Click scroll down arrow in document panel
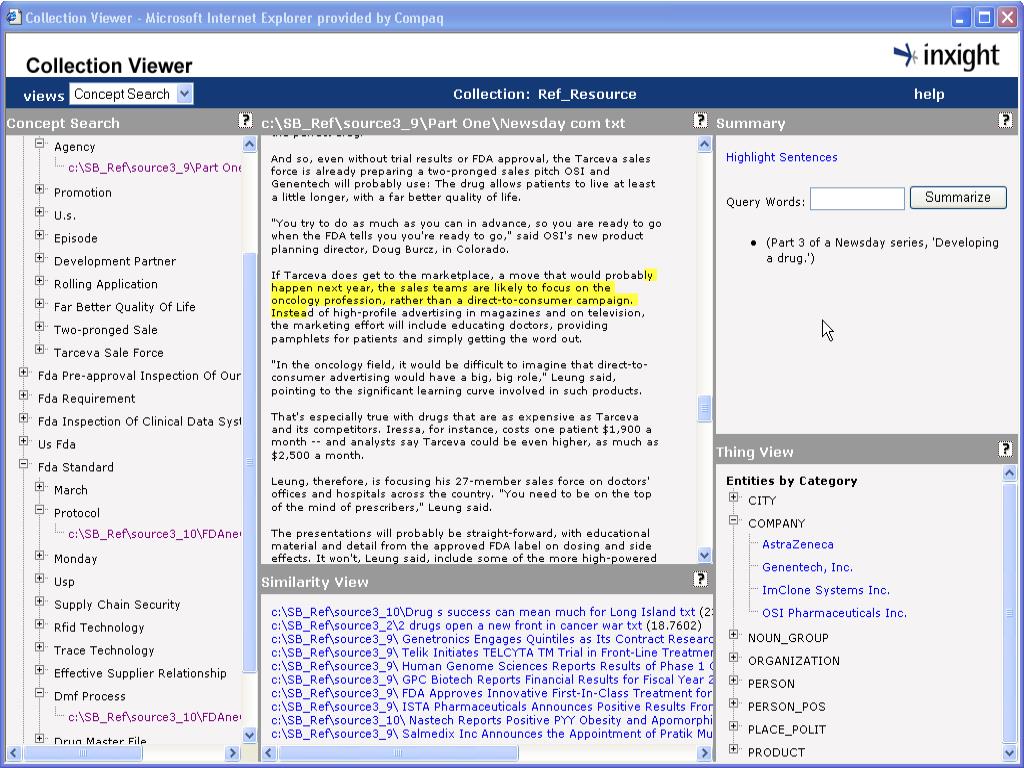Image resolution: width=1024 pixels, height=768 pixels. tap(704, 555)
